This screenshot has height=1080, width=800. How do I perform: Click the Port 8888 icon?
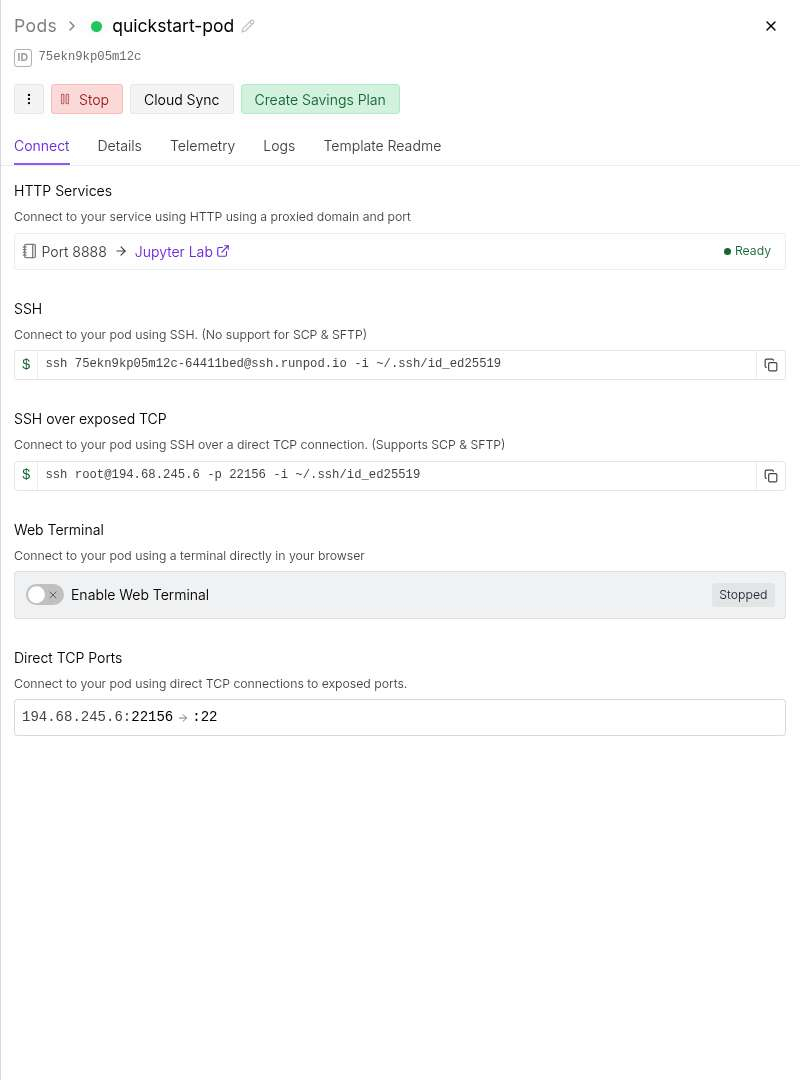pos(29,252)
